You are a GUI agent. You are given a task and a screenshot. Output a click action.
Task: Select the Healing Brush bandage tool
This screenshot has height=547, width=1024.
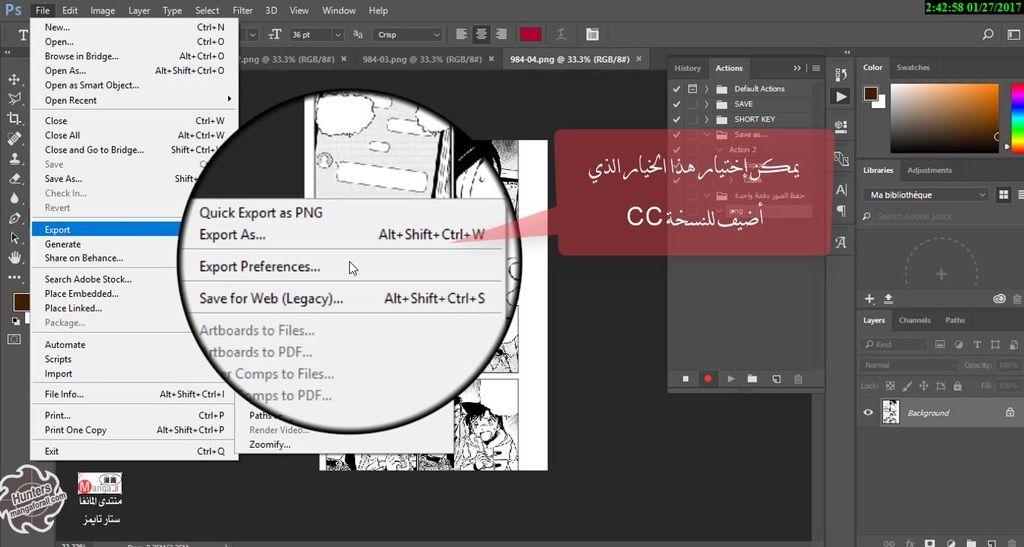(x=14, y=138)
